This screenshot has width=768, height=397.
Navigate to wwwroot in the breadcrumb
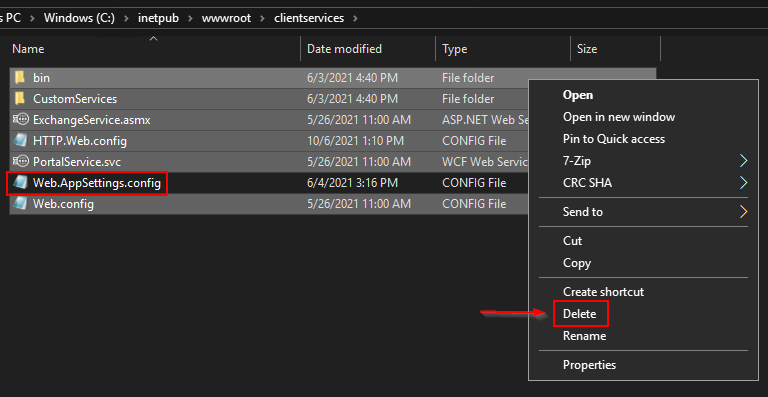point(226,19)
